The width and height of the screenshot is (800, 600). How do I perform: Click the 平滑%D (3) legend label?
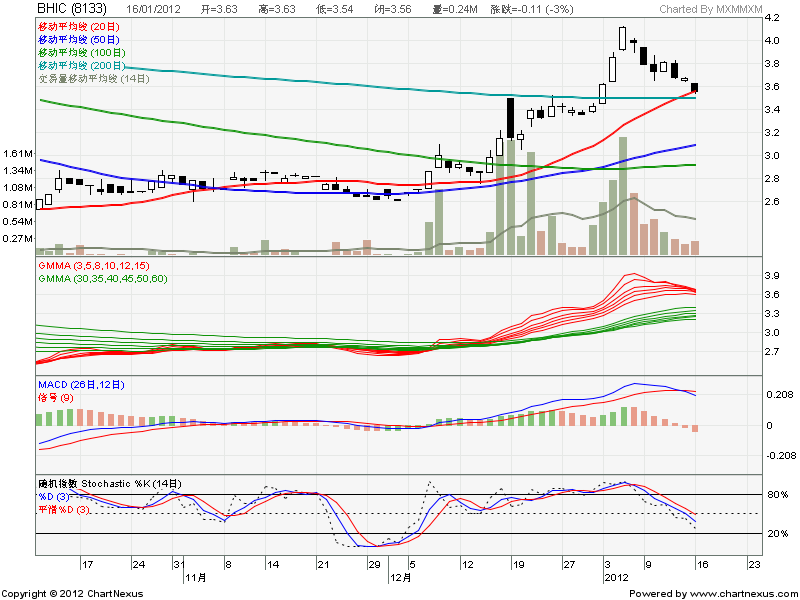pos(64,511)
